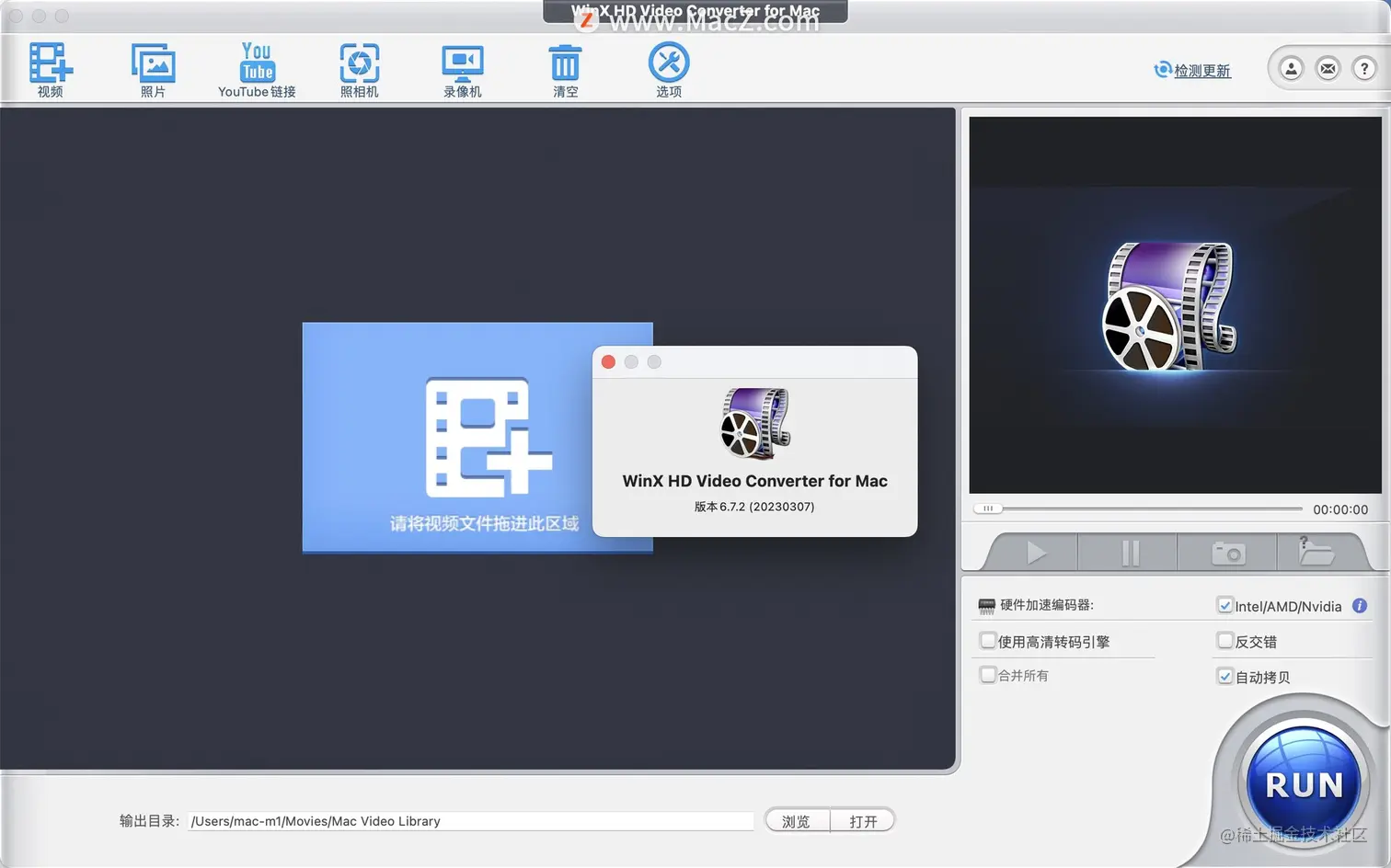Open the 选项 settings panel
The width and height of the screenshot is (1391, 868).
668,69
